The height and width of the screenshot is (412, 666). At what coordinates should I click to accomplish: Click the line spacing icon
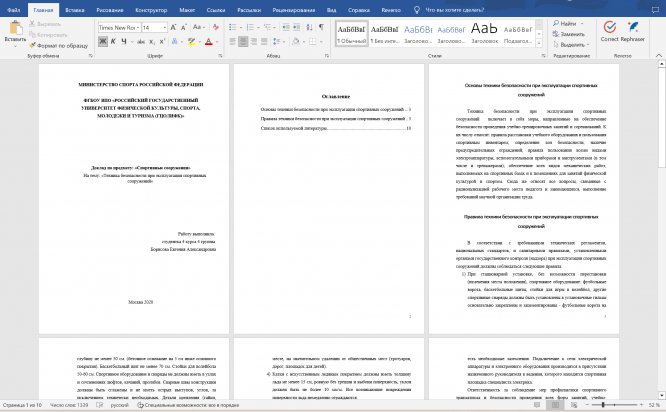pos(276,42)
